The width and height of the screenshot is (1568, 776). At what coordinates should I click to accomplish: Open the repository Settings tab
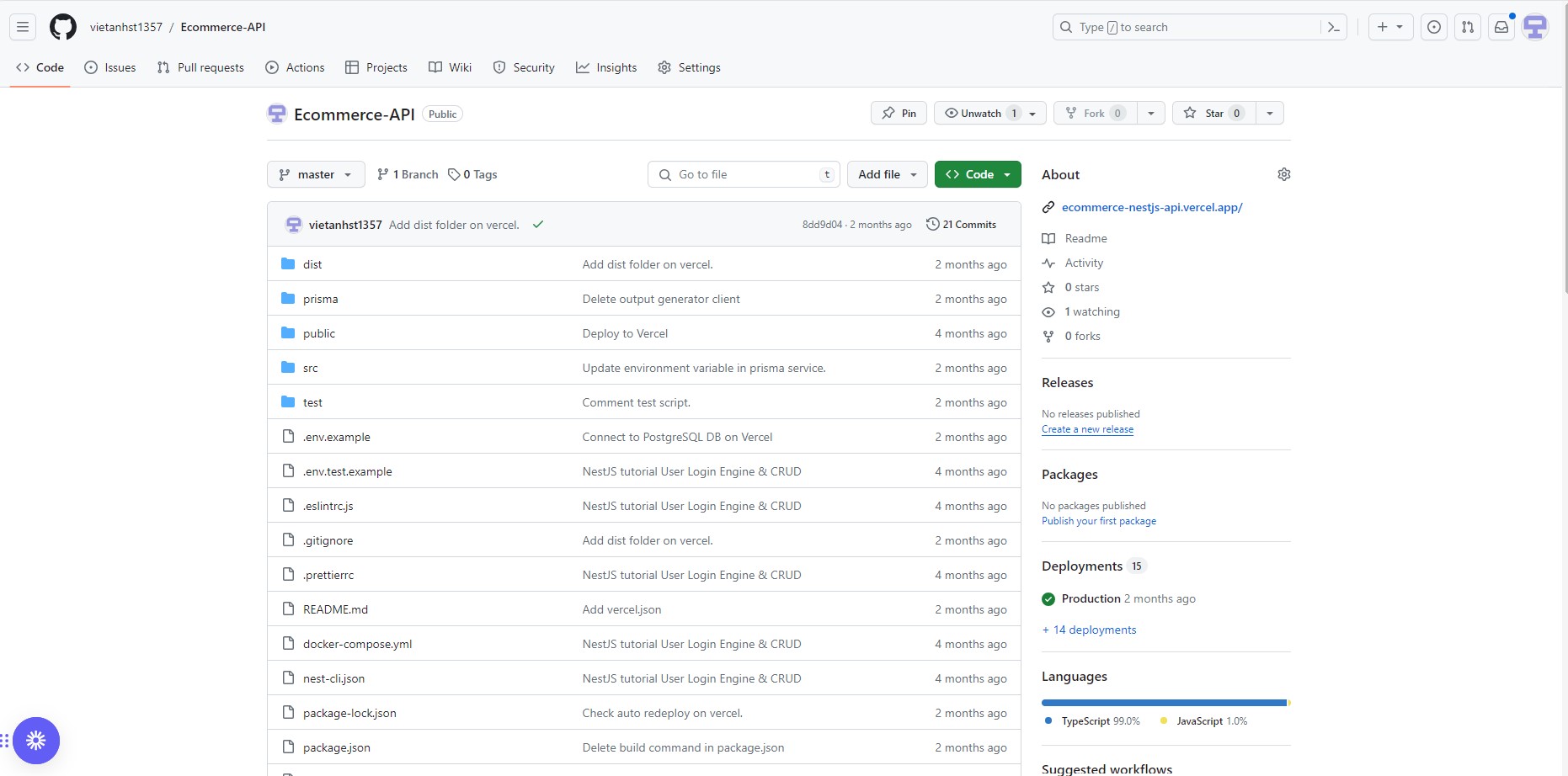[x=689, y=67]
